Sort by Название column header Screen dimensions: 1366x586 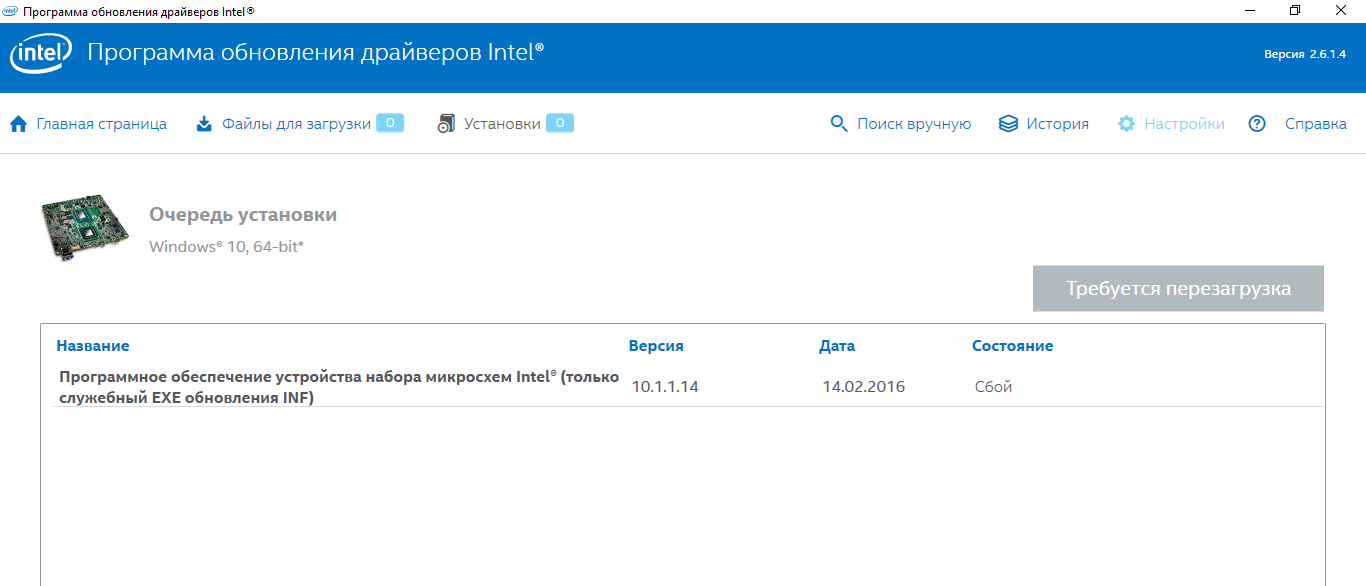pos(93,346)
